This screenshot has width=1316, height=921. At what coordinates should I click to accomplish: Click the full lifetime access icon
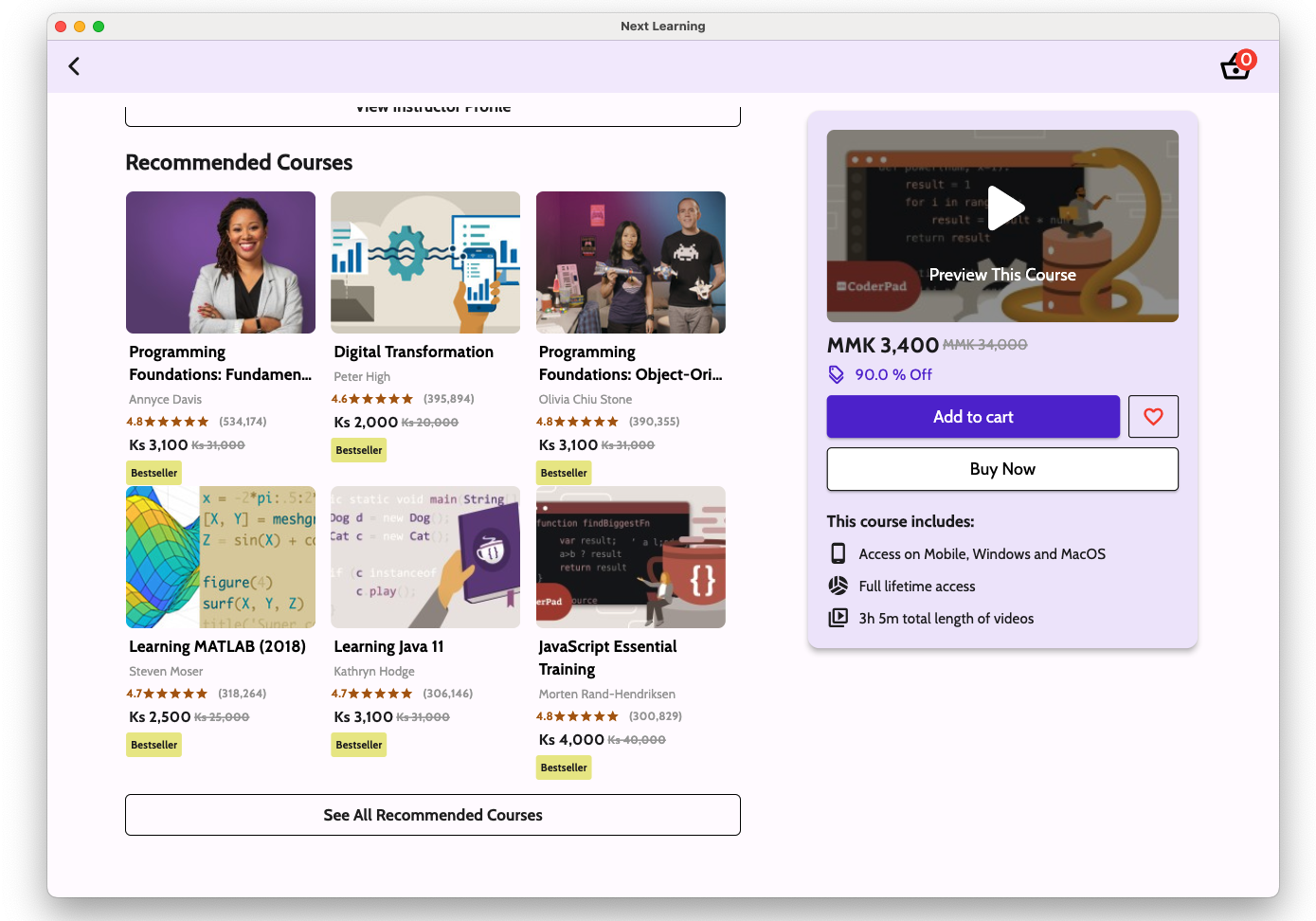click(x=838, y=586)
